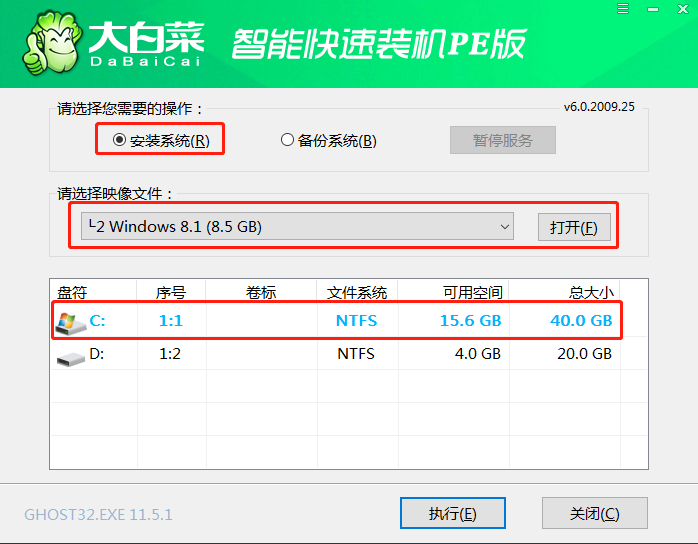The height and width of the screenshot is (544, 698).
Task: Click the NTFS cell in D: row
Action: (x=356, y=353)
